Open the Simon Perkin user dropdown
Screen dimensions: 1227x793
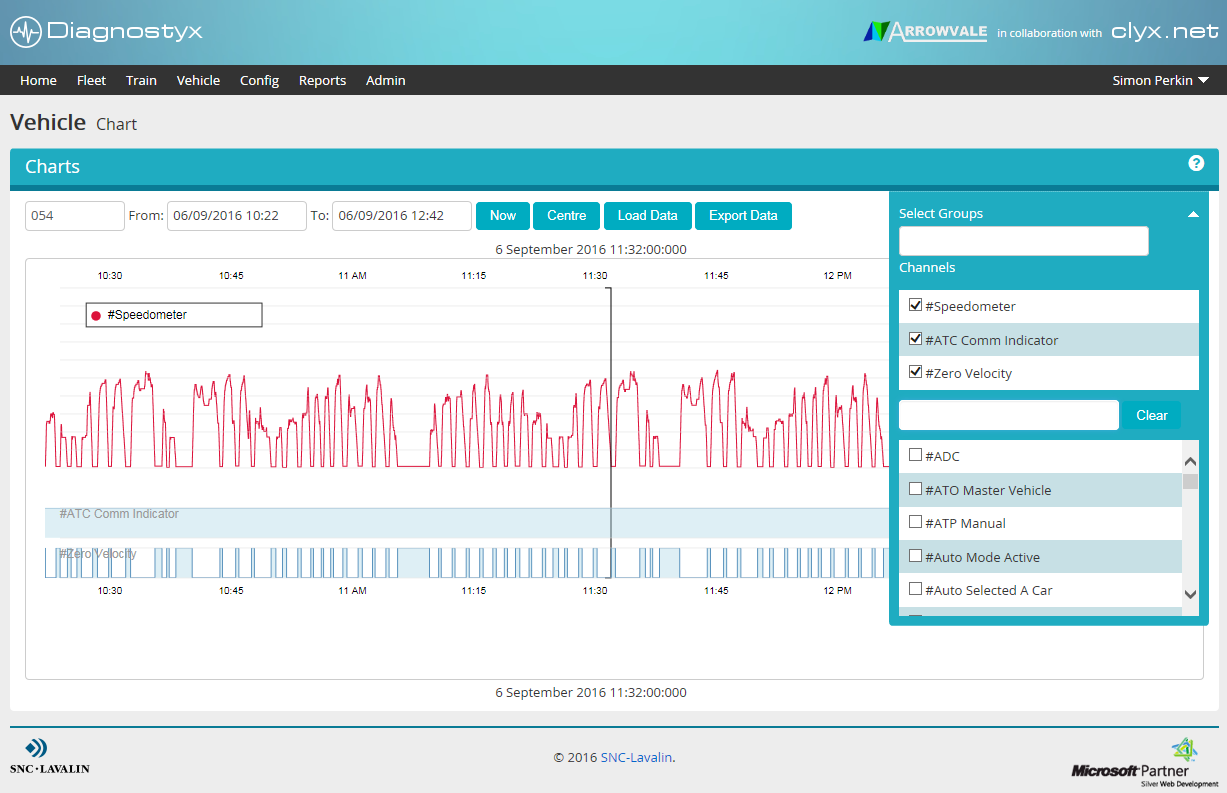coord(1161,80)
